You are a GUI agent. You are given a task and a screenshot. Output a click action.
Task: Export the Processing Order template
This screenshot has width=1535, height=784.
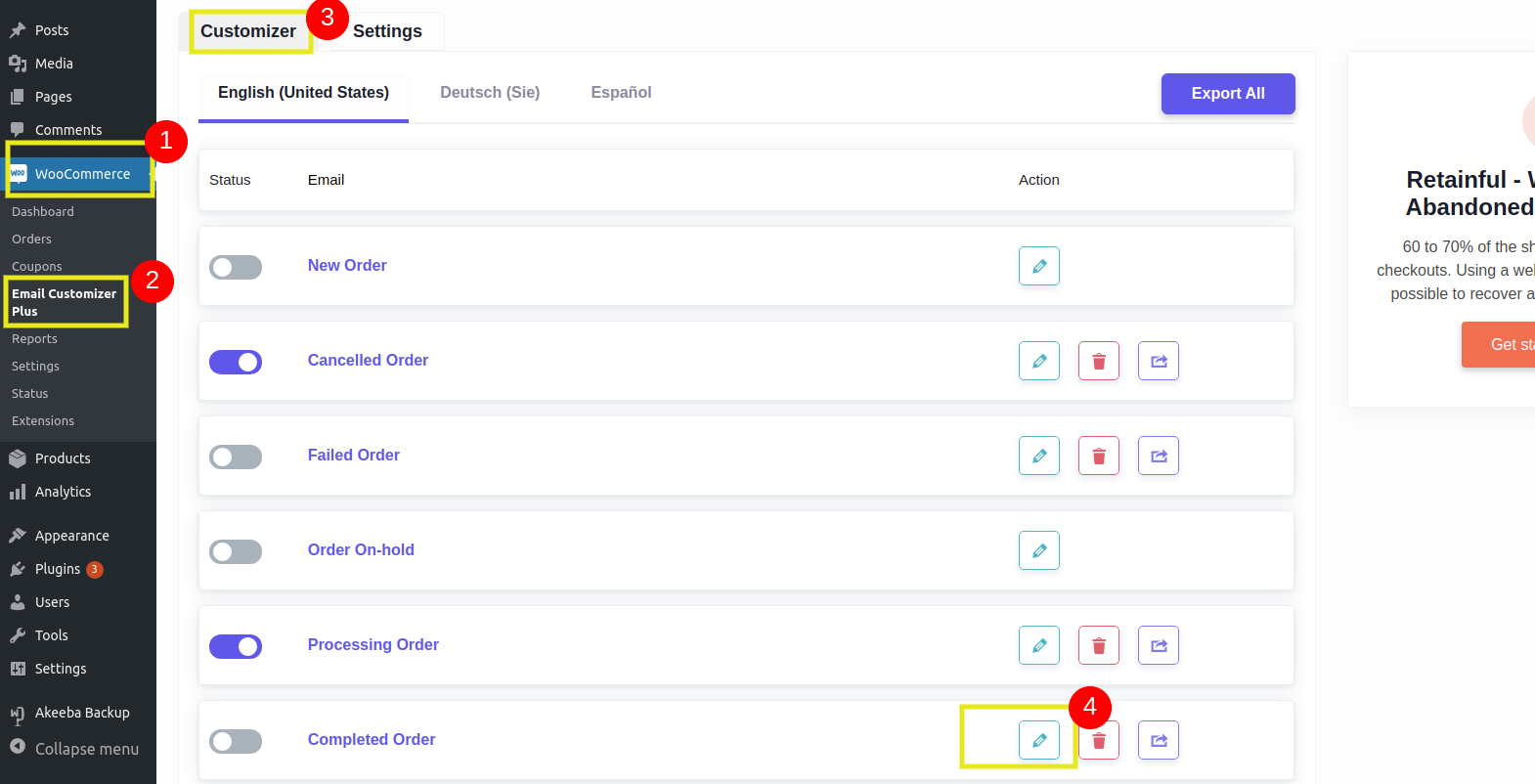[x=1159, y=645]
